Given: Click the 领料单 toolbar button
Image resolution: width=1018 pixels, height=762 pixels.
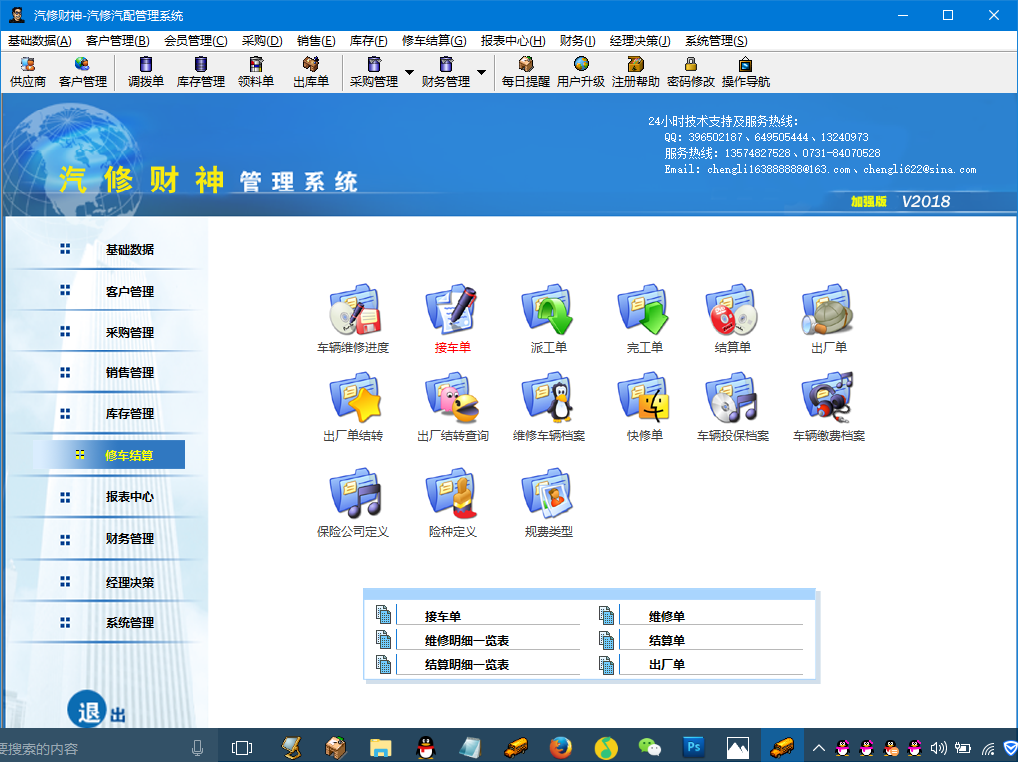Looking at the screenshot, I should point(256,72).
